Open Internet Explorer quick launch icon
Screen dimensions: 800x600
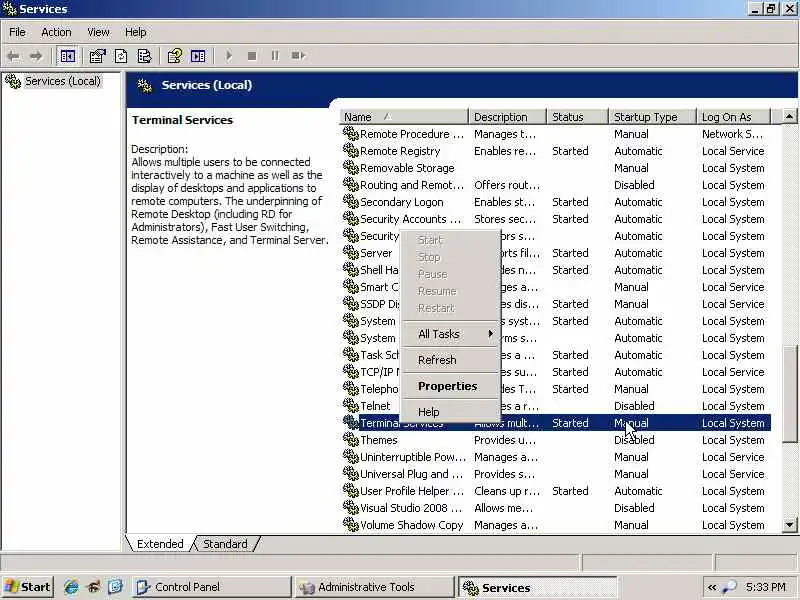[71, 587]
